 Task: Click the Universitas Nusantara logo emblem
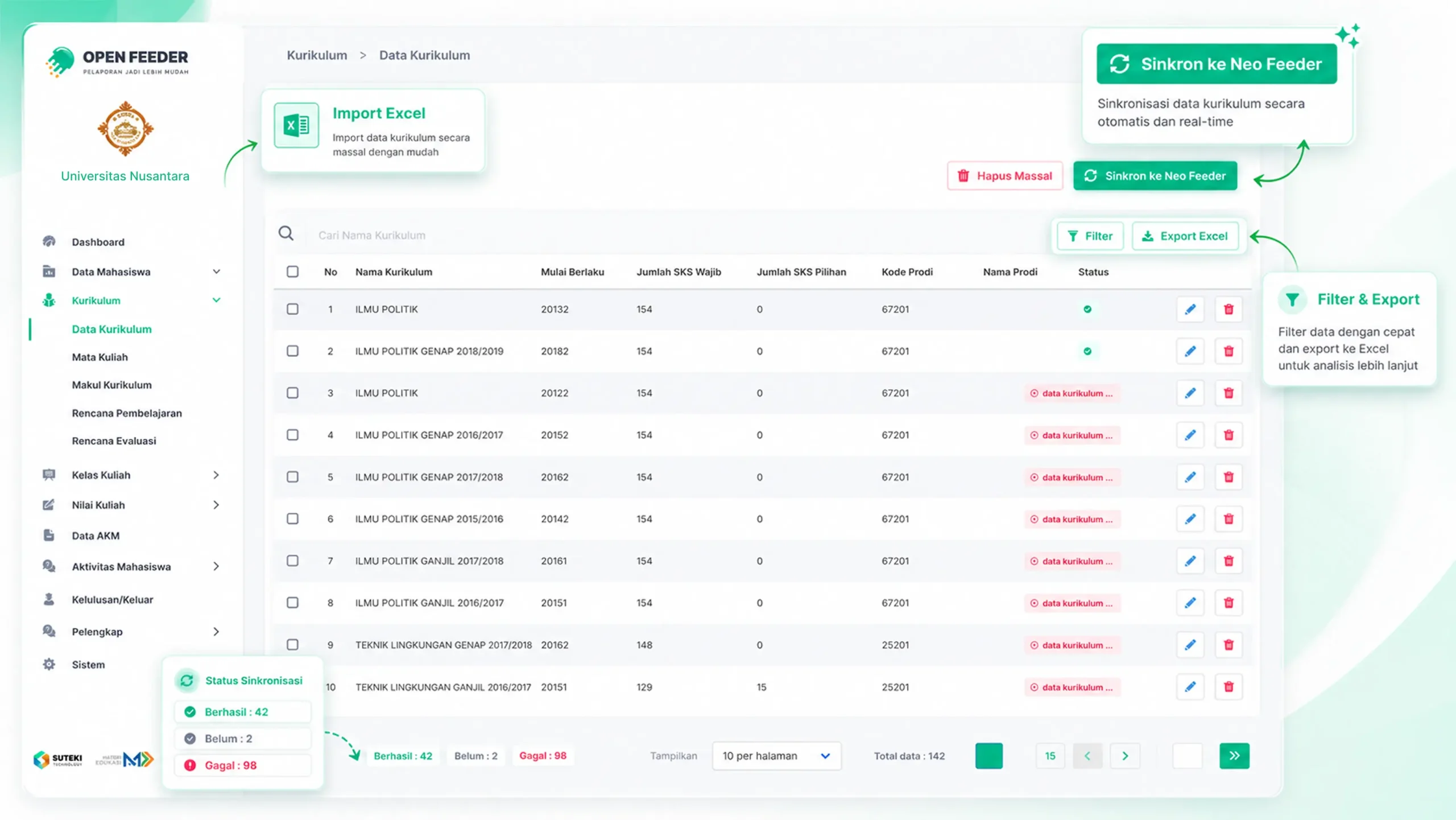[x=125, y=129]
